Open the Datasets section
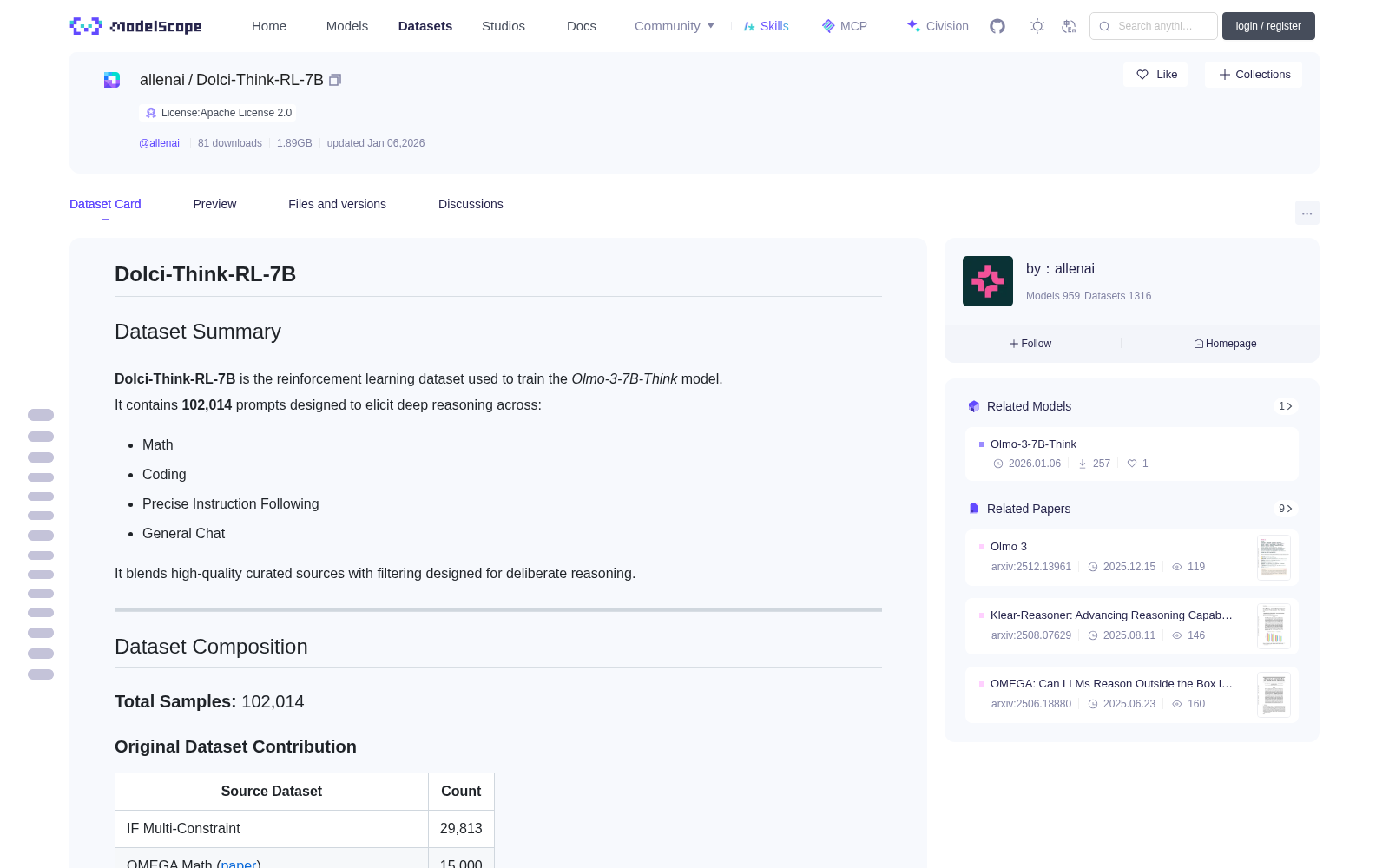1389x868 pixels. (425, 26)
